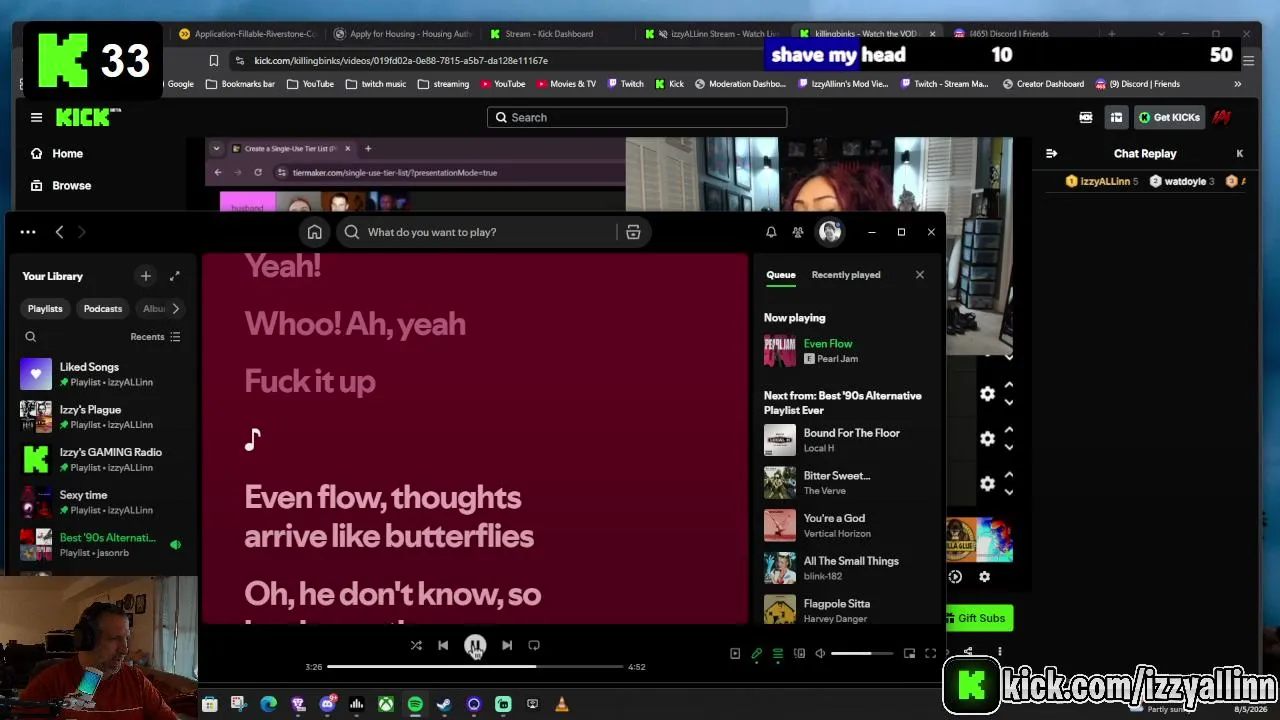Viewport: 1280px width, 720px height.
Task: Select the Playlists filter chip
Action: [x=45, y=309]
